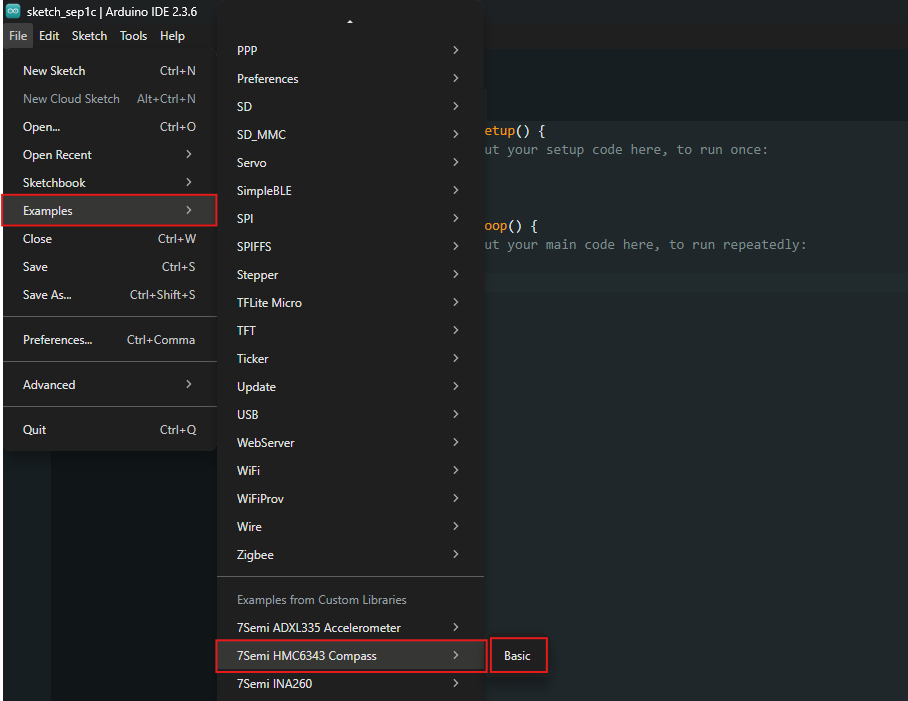Open the SPIFFS examples submenu
Image resolution: width=908 pixels, height=701 pixels.
tap(350, 247)
